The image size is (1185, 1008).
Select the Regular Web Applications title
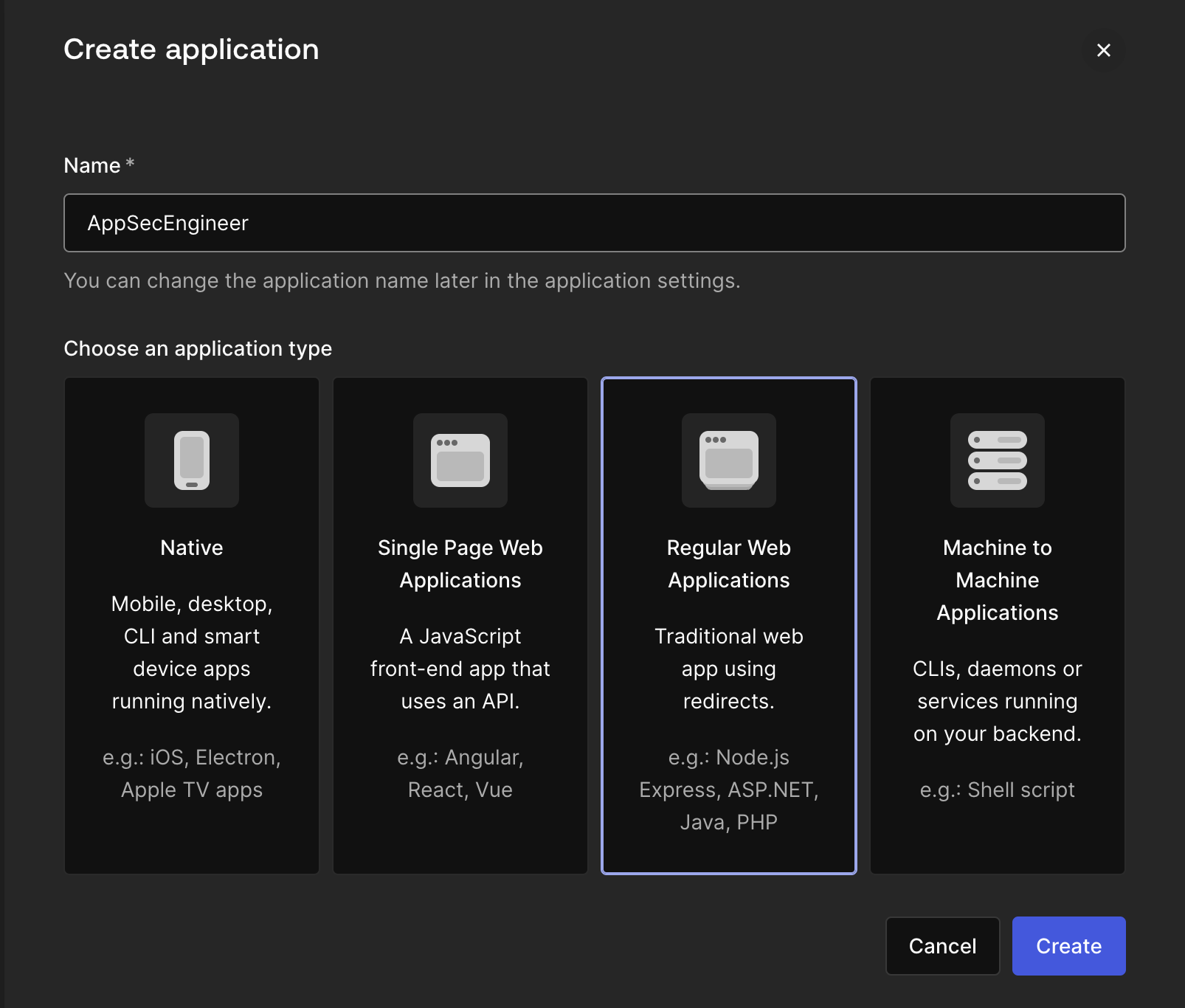(729, 564)
